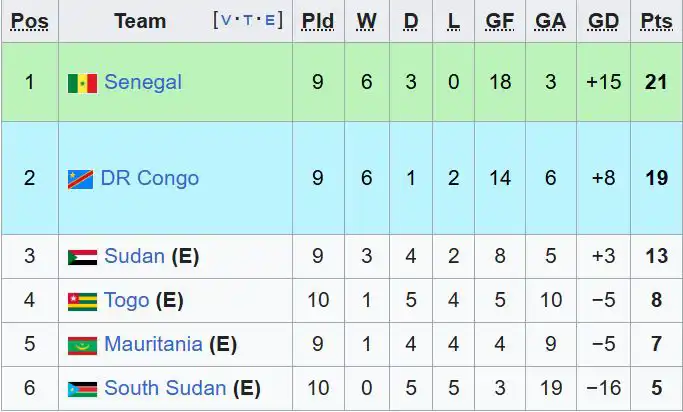Viewport: 683px width, 412px height.
Task: Open the South Sudan team link
Action: (x=165, y=388)
